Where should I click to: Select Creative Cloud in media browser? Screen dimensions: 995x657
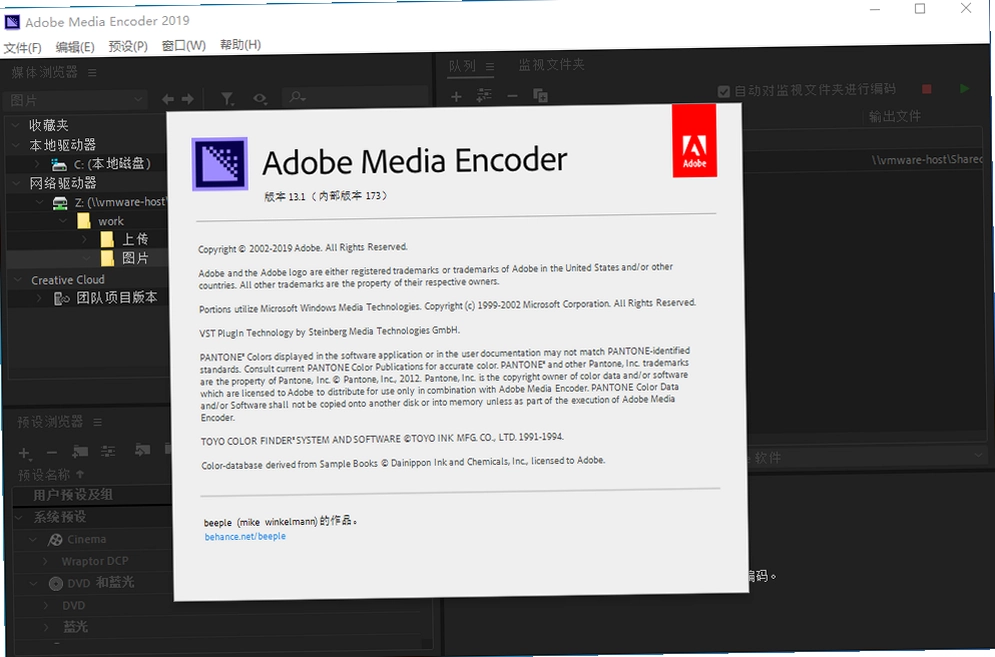tap(68, 280)
